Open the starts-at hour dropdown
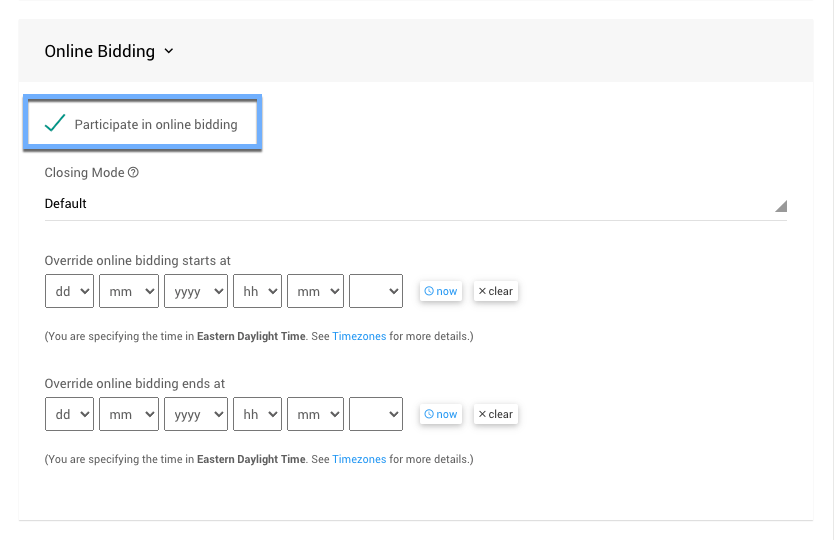Image resolution: width=834 pixels, height=540 pixels. [x=256, y=291]
